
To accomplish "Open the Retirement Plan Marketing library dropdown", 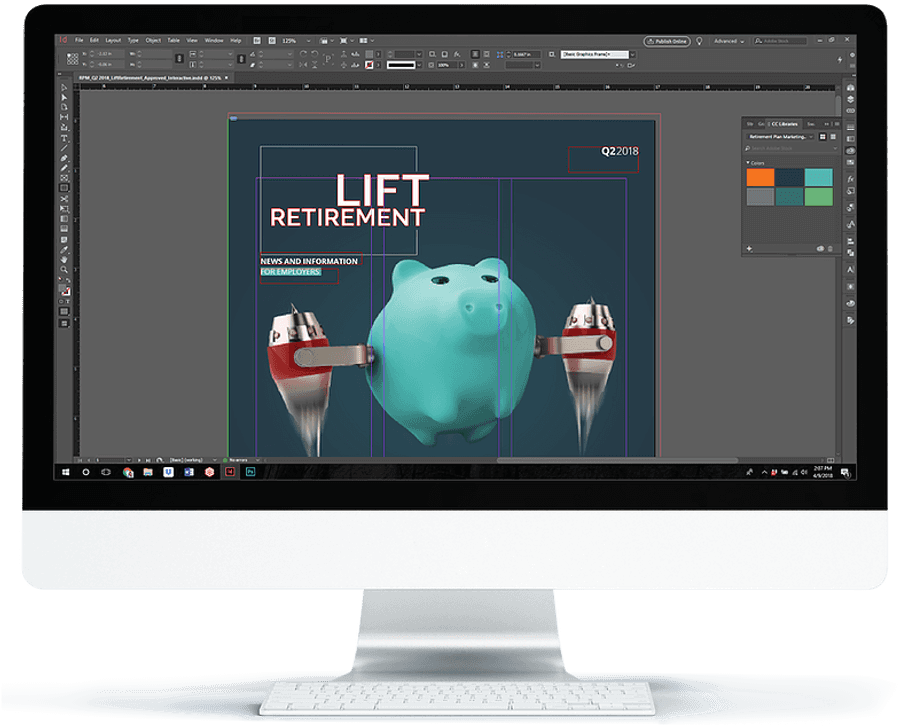I will coord(781,137).
